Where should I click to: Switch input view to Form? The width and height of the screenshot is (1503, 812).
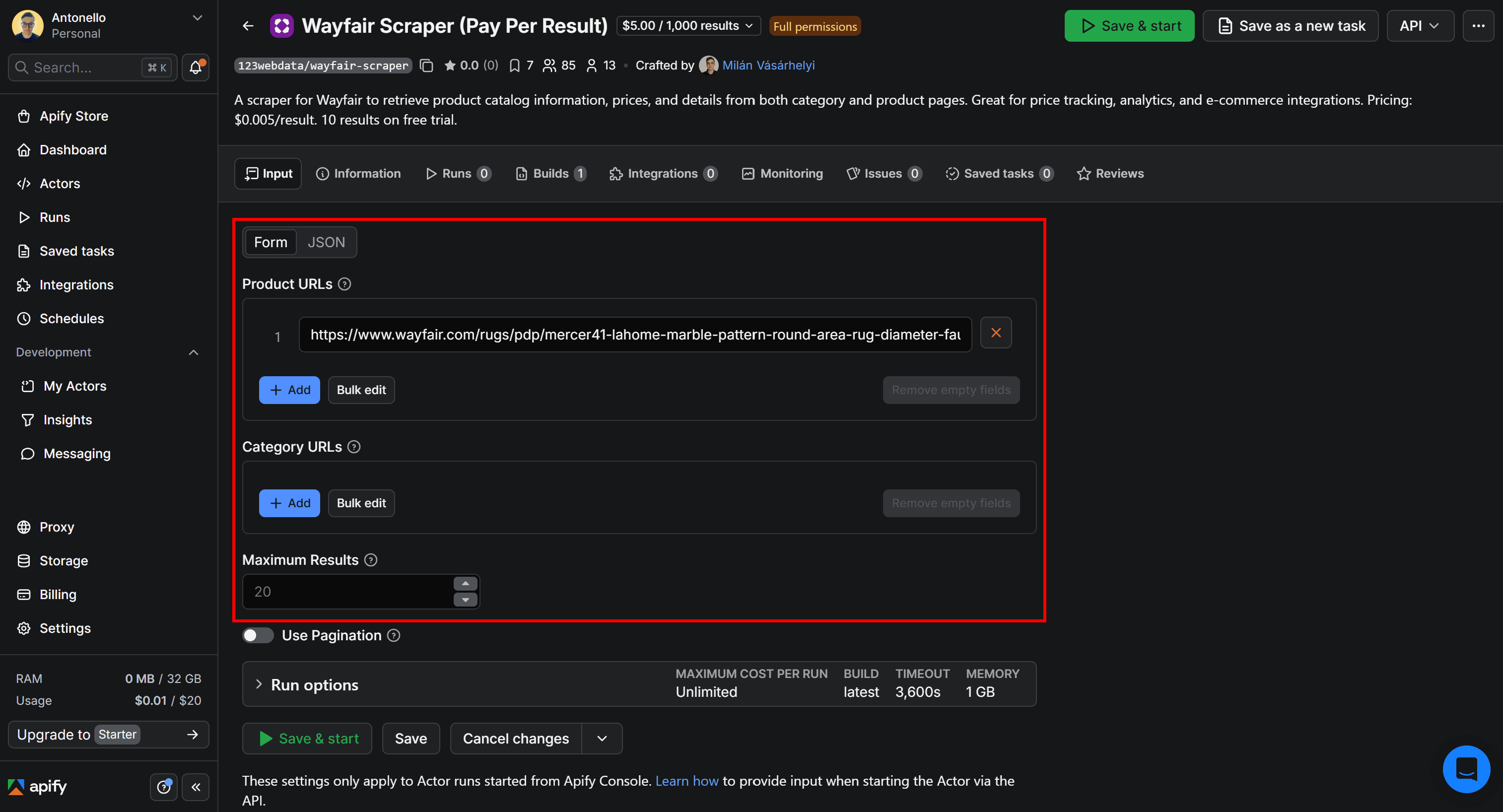coord(271,242)
